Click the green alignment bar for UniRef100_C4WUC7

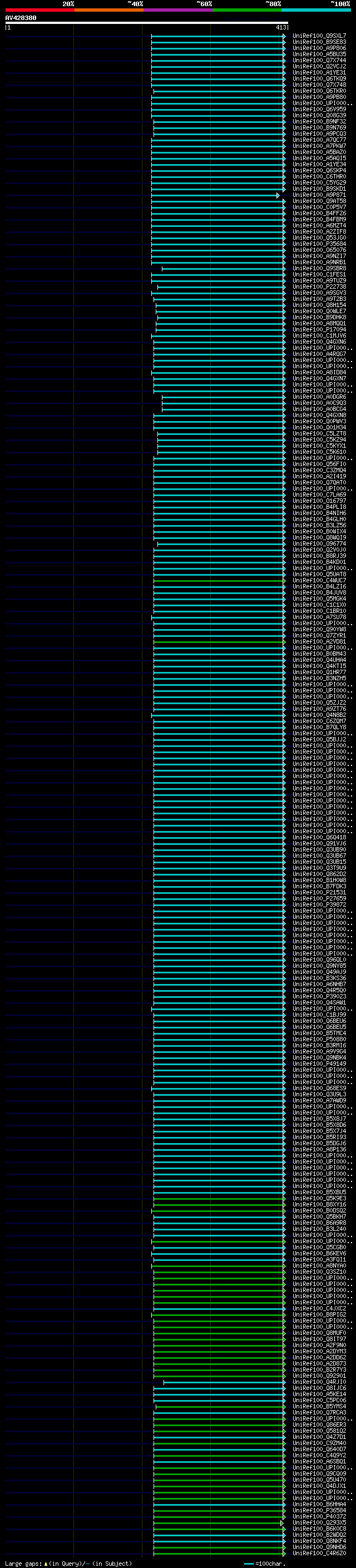point(219,581)
